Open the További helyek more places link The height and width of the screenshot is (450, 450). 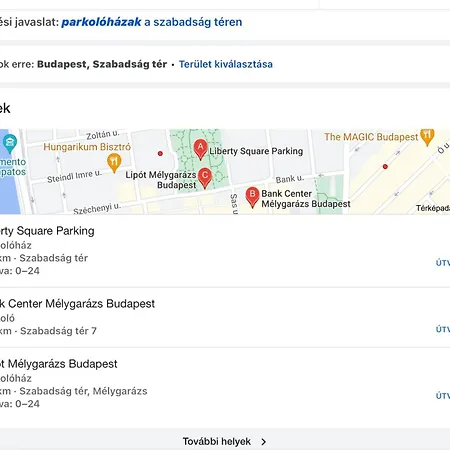coord(217,441)
